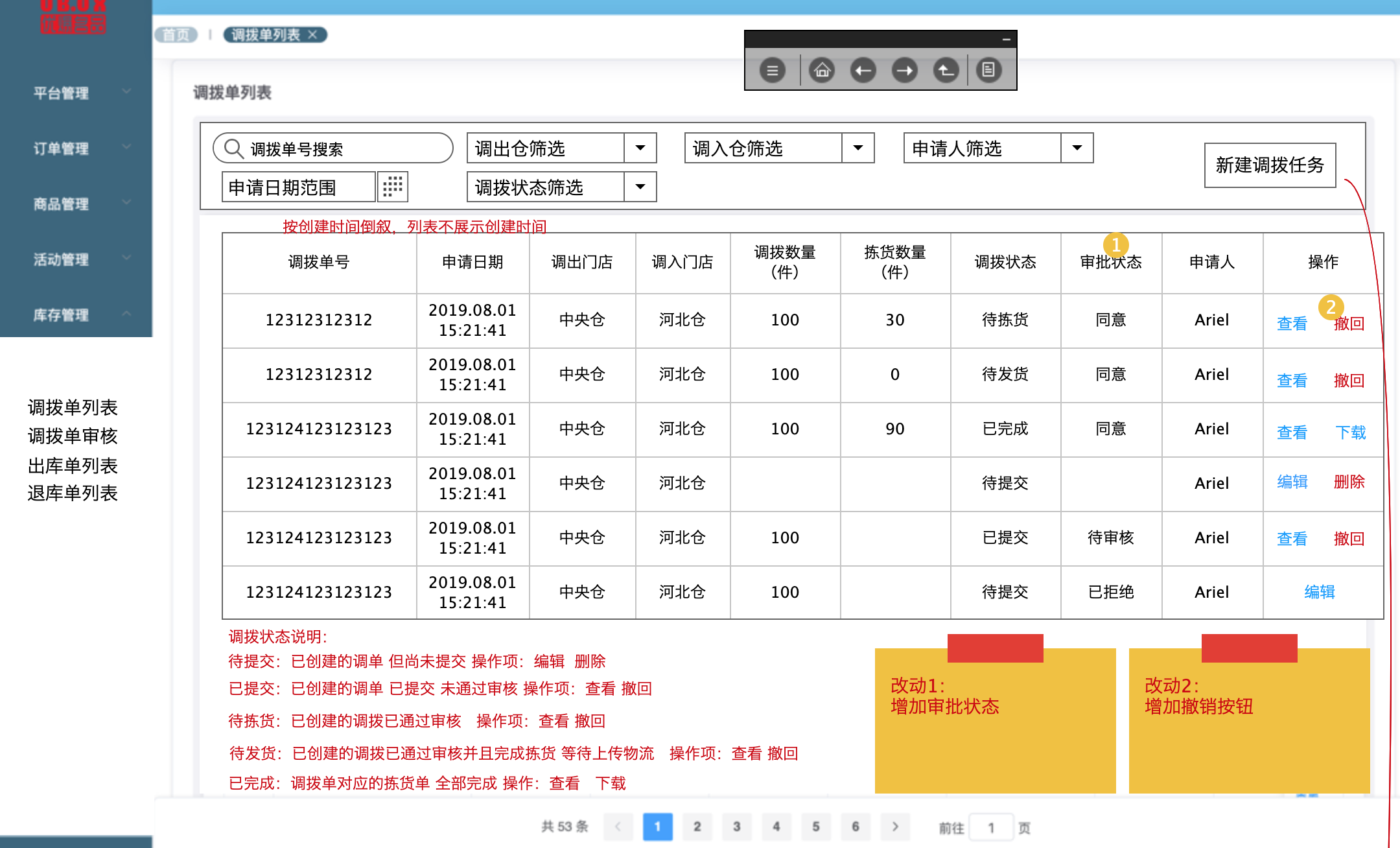Focus the 调拨单号搜索 search field
The height and width of the screenshot is (848, 1400).
(333, 148)
